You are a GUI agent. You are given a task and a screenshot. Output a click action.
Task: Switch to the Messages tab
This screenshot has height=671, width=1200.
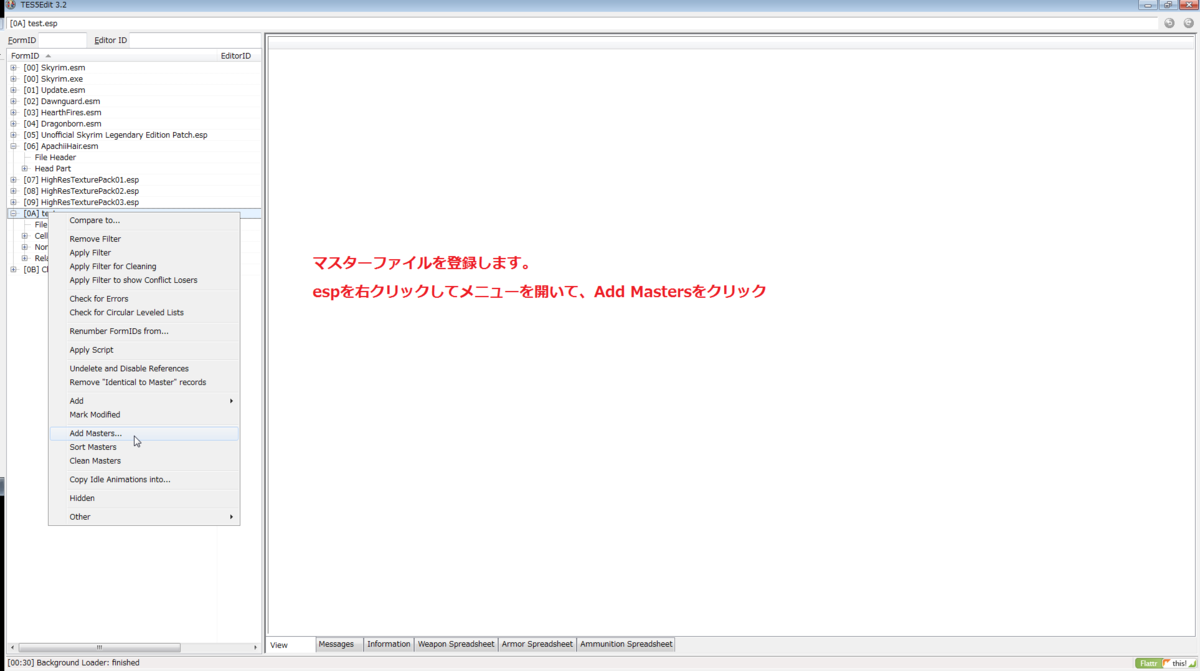(338, 644)
